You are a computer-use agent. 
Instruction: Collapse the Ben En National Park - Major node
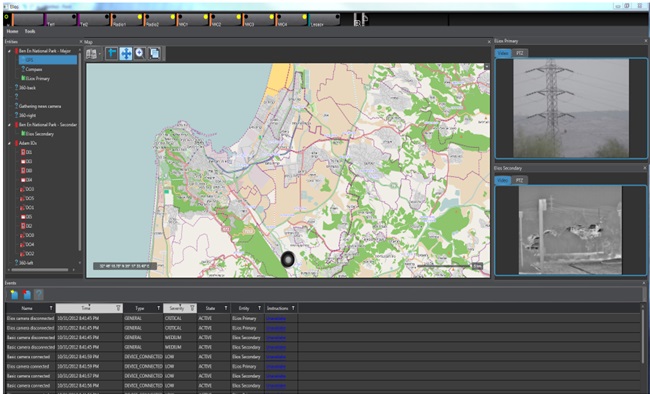coord(9,51)
